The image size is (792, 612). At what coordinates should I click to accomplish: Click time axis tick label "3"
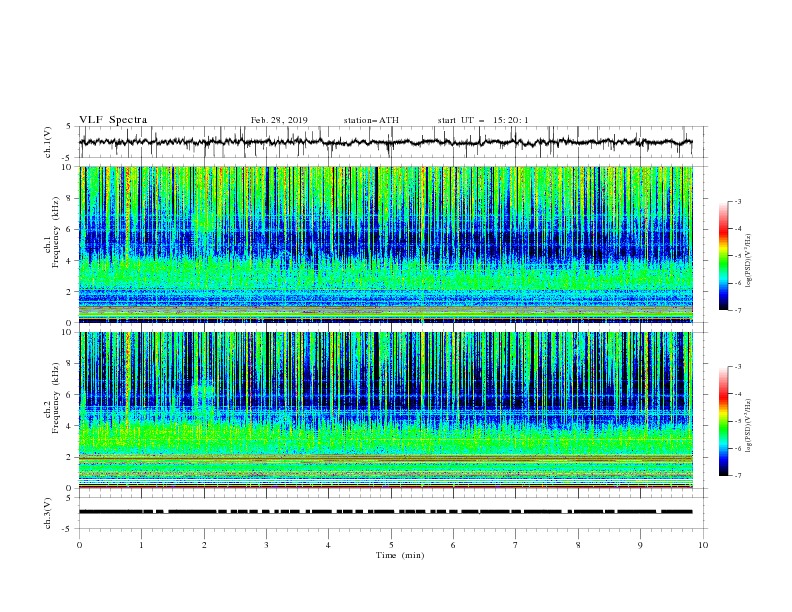266,545
